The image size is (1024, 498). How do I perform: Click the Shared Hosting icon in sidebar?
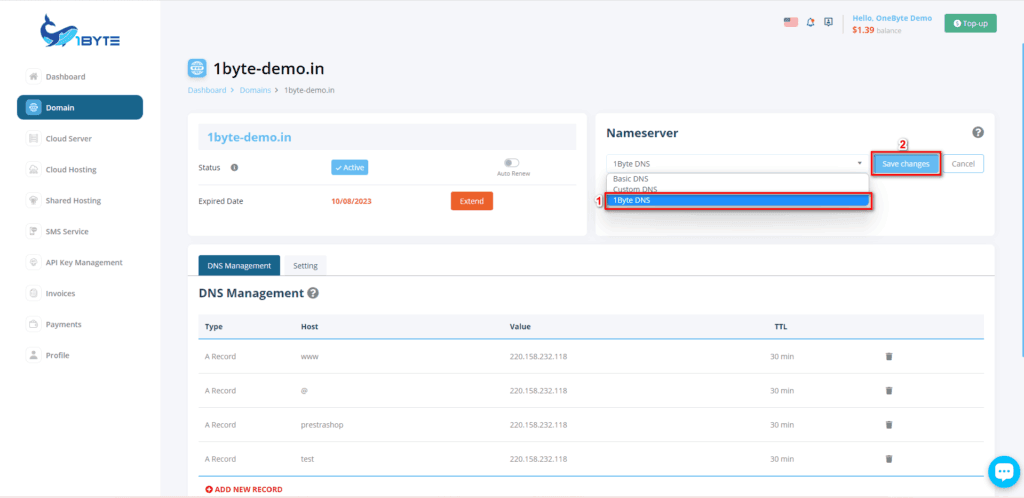[33, 200]
